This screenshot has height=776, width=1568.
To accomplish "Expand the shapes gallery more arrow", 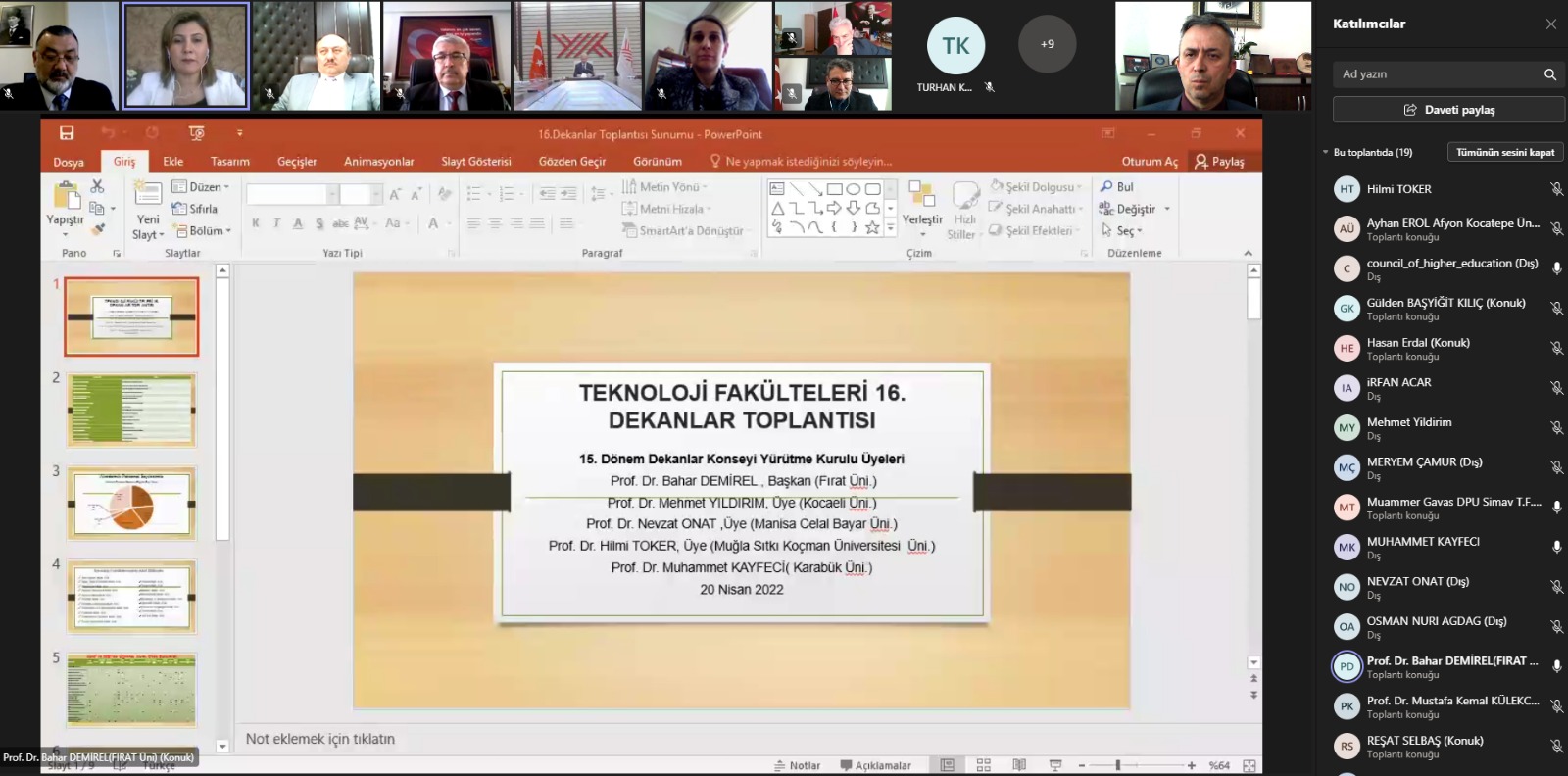I will pyautogui.click(x=890, y=227).
